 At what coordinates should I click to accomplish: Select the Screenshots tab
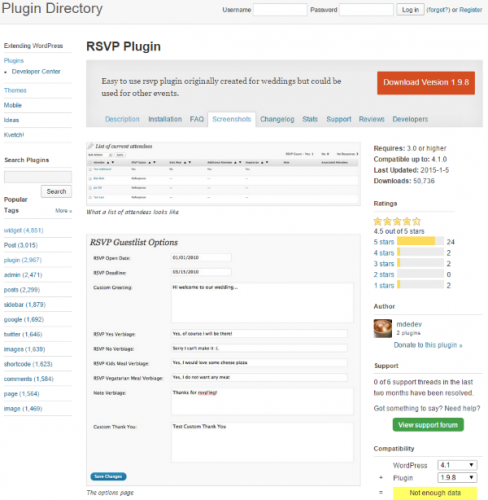point(232,119)
